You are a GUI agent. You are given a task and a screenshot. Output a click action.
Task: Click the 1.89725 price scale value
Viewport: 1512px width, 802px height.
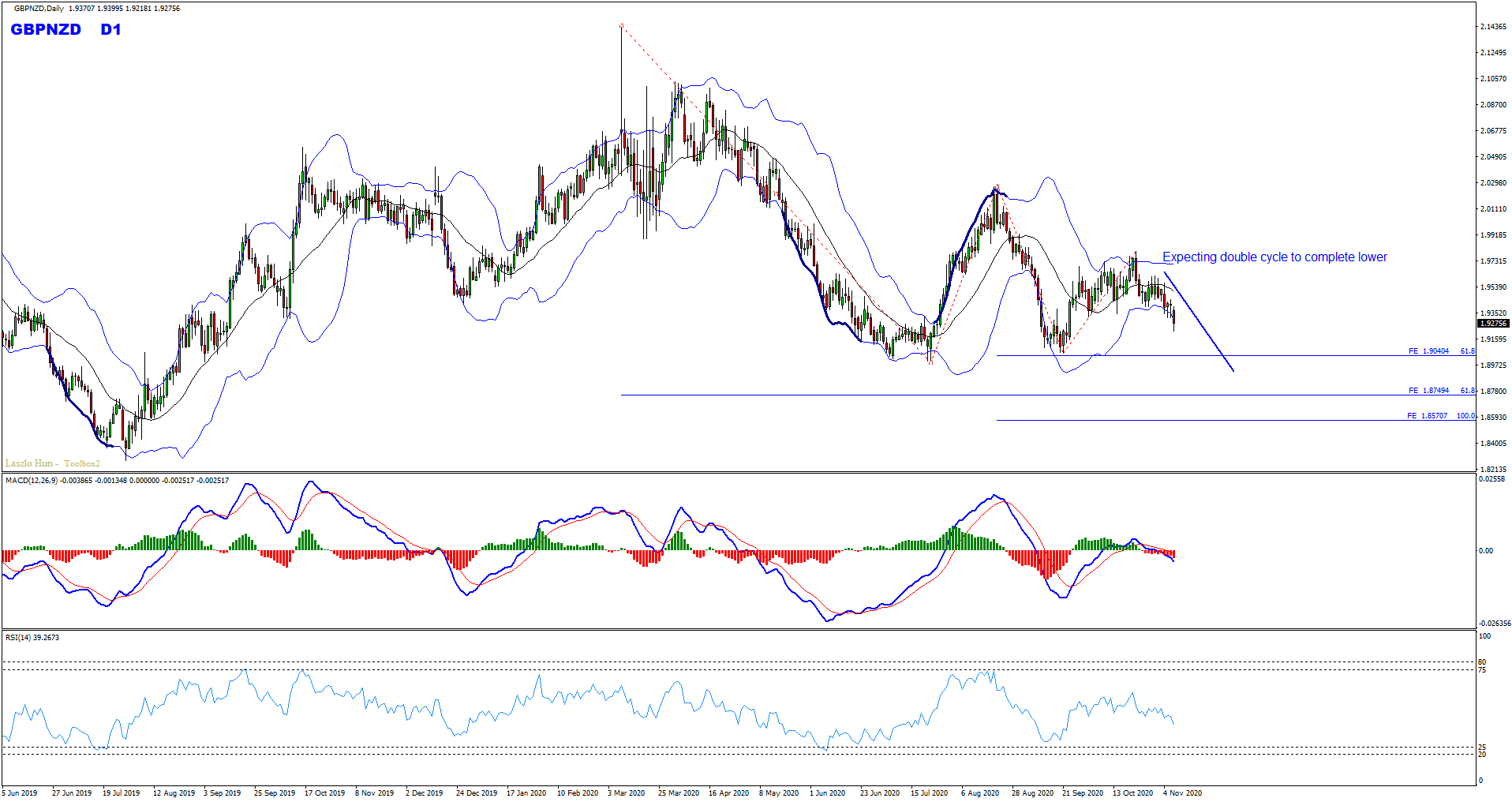(1493, 365)
